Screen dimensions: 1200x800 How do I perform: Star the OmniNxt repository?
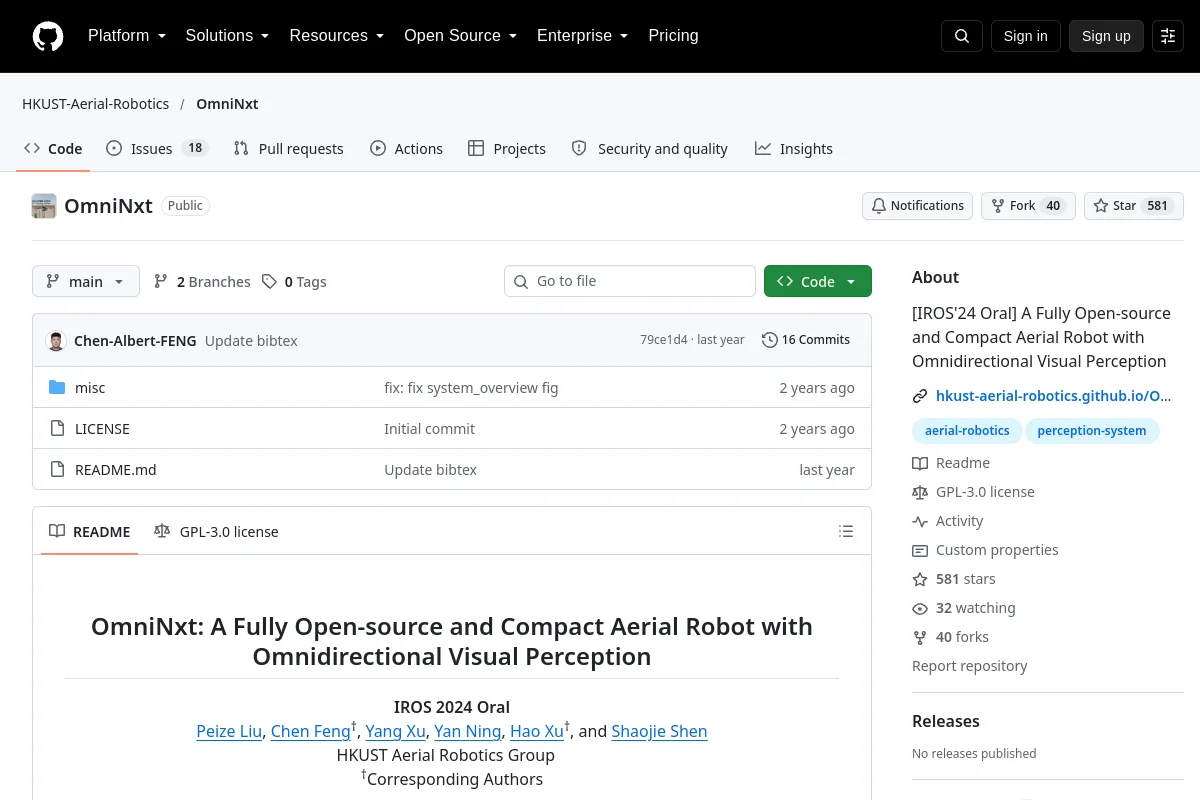[x=1134, y=206]
